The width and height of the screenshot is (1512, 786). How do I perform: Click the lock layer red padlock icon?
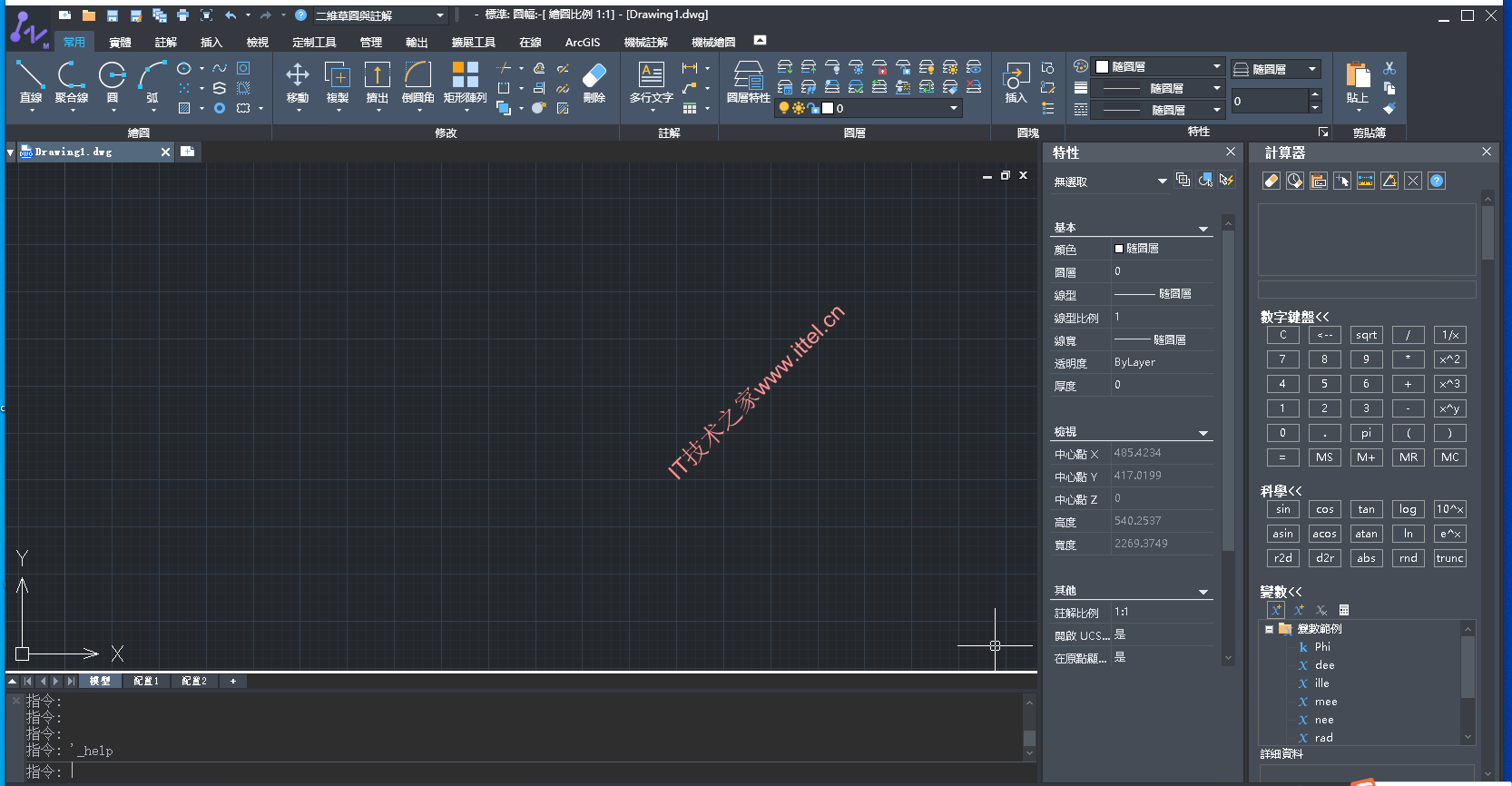tap(879, 67)
